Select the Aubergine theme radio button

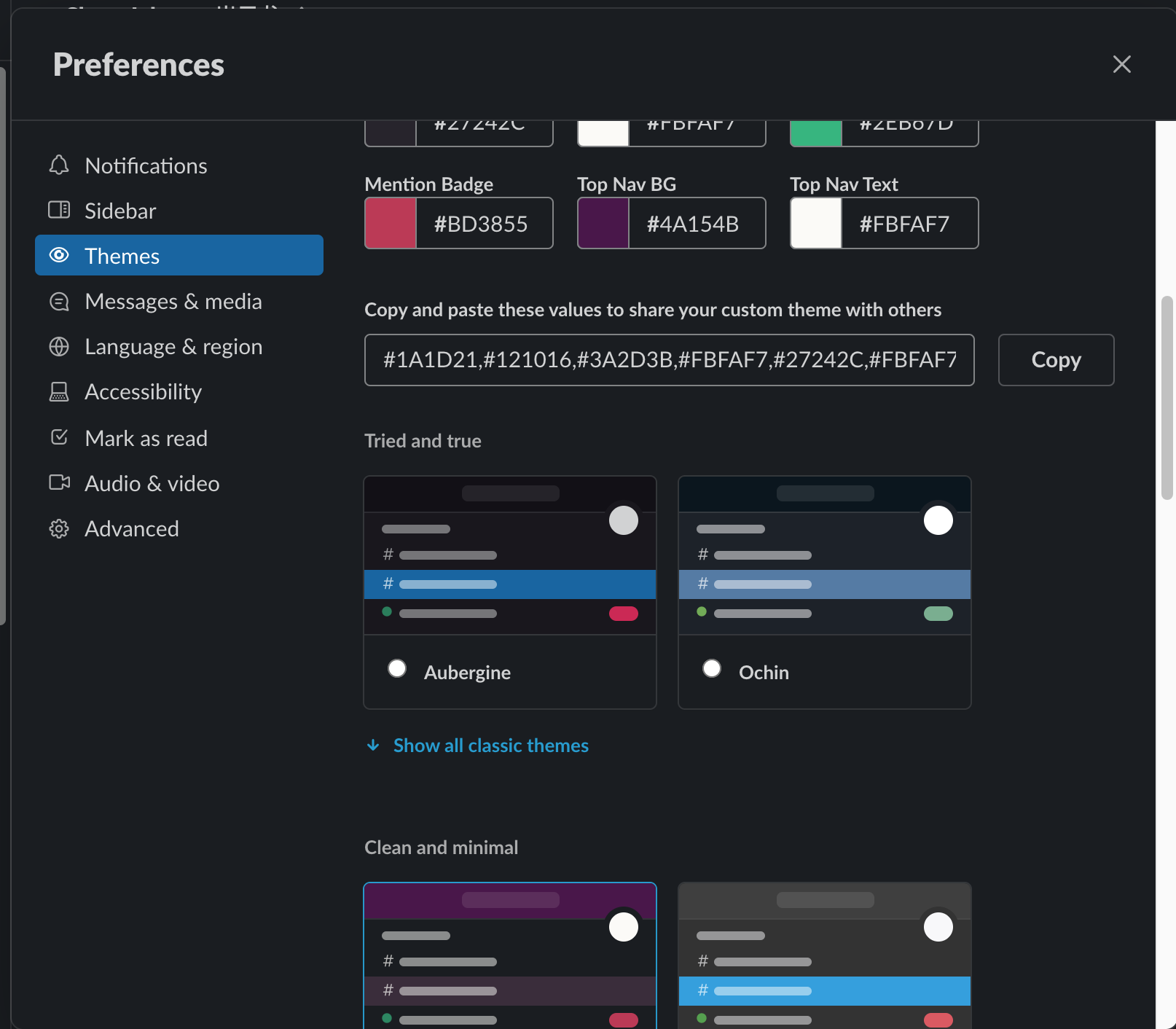pos(397,668)
